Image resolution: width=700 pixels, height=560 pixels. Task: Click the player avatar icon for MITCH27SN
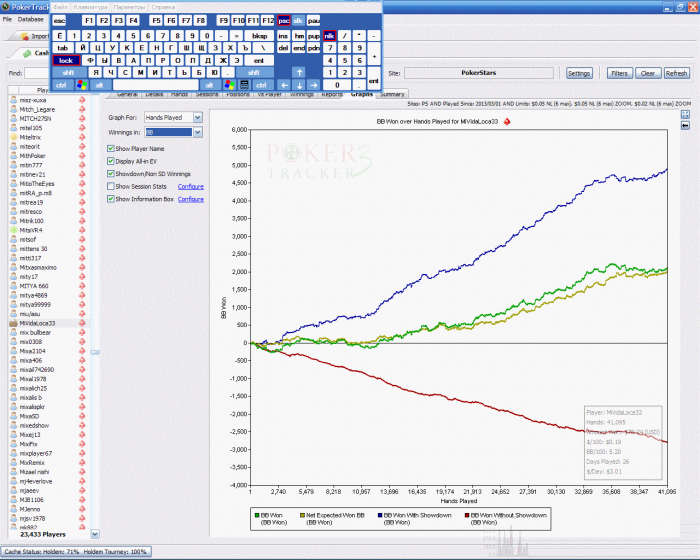point(14,118)
